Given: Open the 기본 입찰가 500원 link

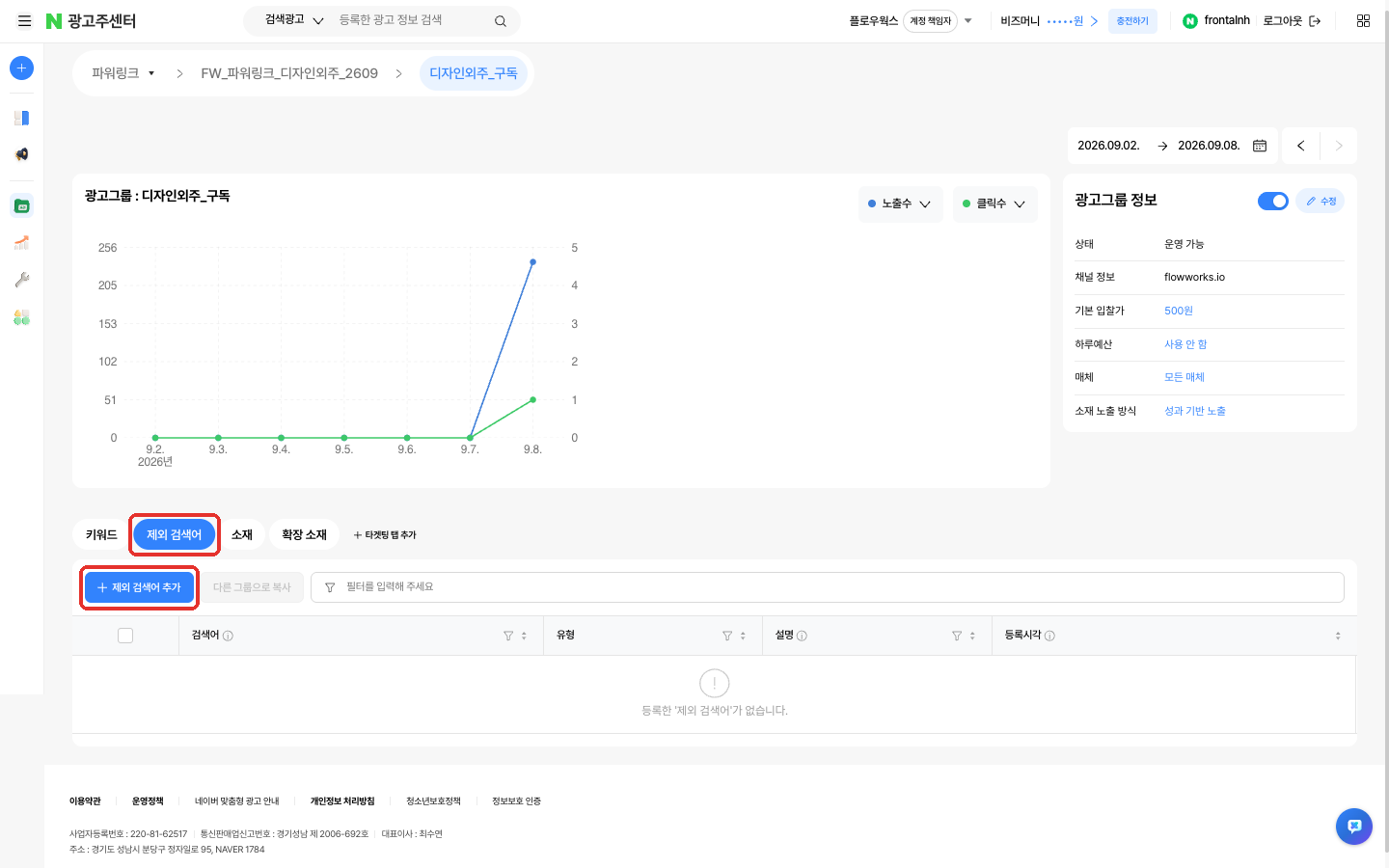Looking at the screenshot, I should [x=1179, y=311].
